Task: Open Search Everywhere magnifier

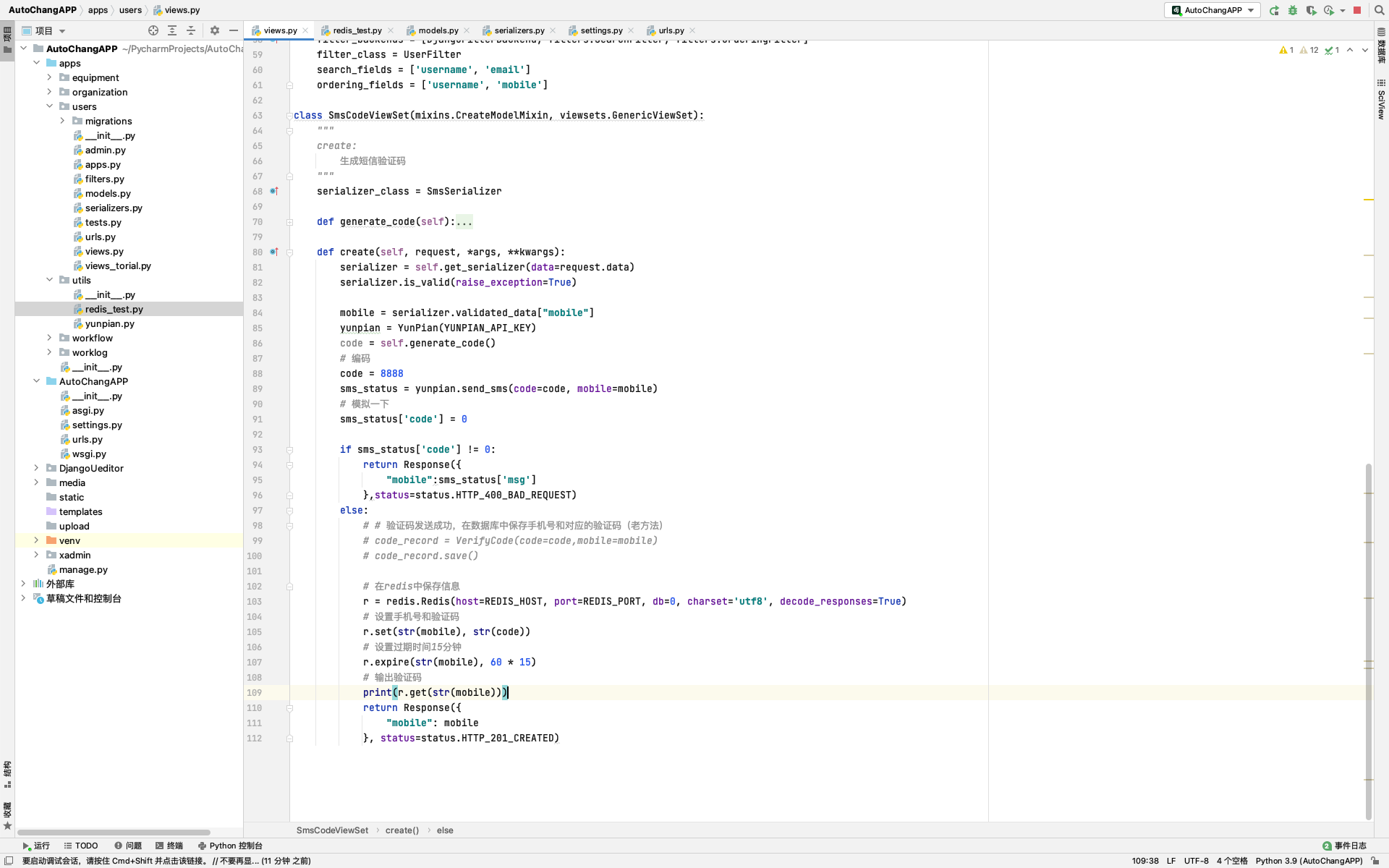Action: [x=1379, y=10]
